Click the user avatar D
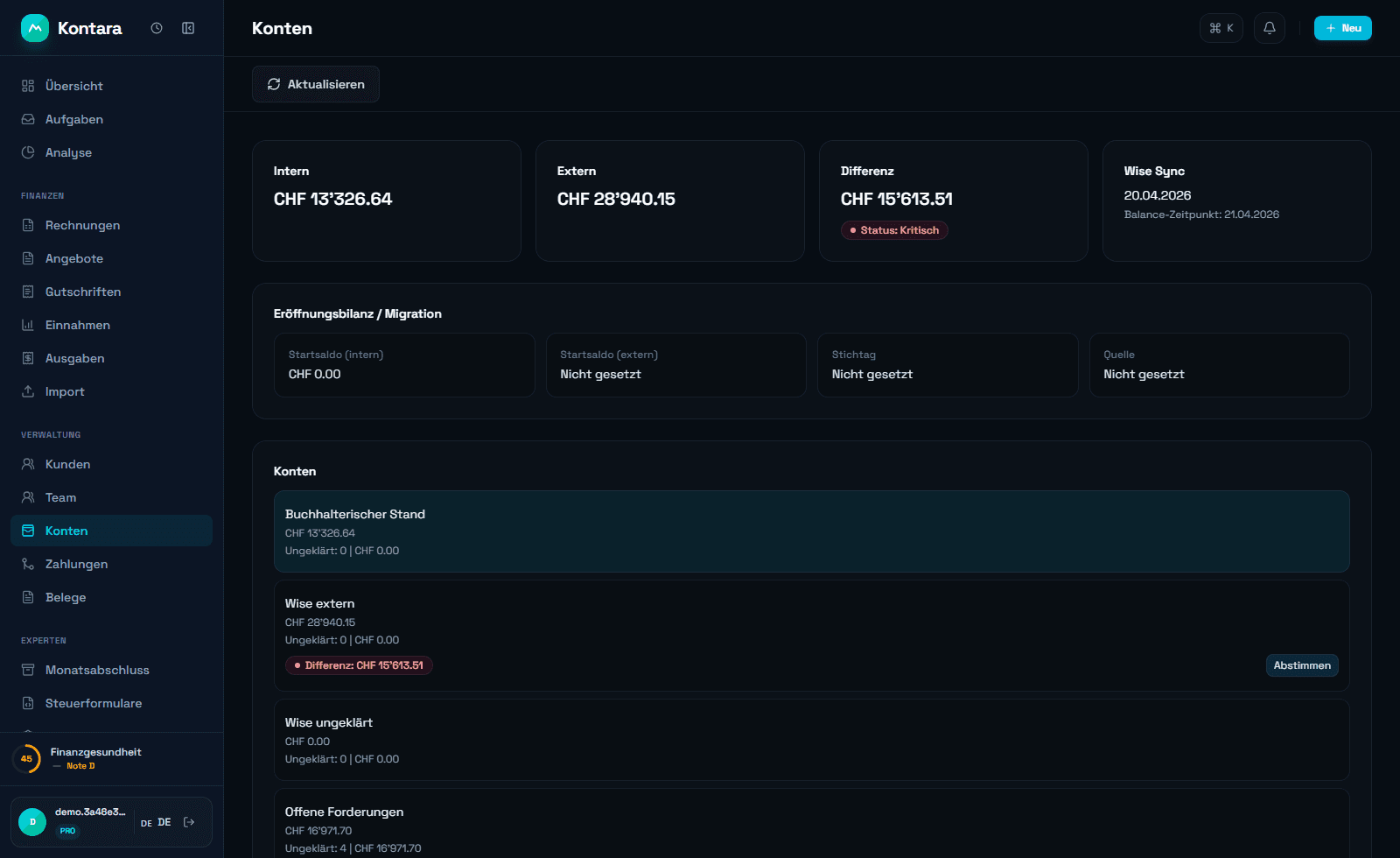Image resolution: width=1400 pixels, height=858 pixels. pos(32,822)
